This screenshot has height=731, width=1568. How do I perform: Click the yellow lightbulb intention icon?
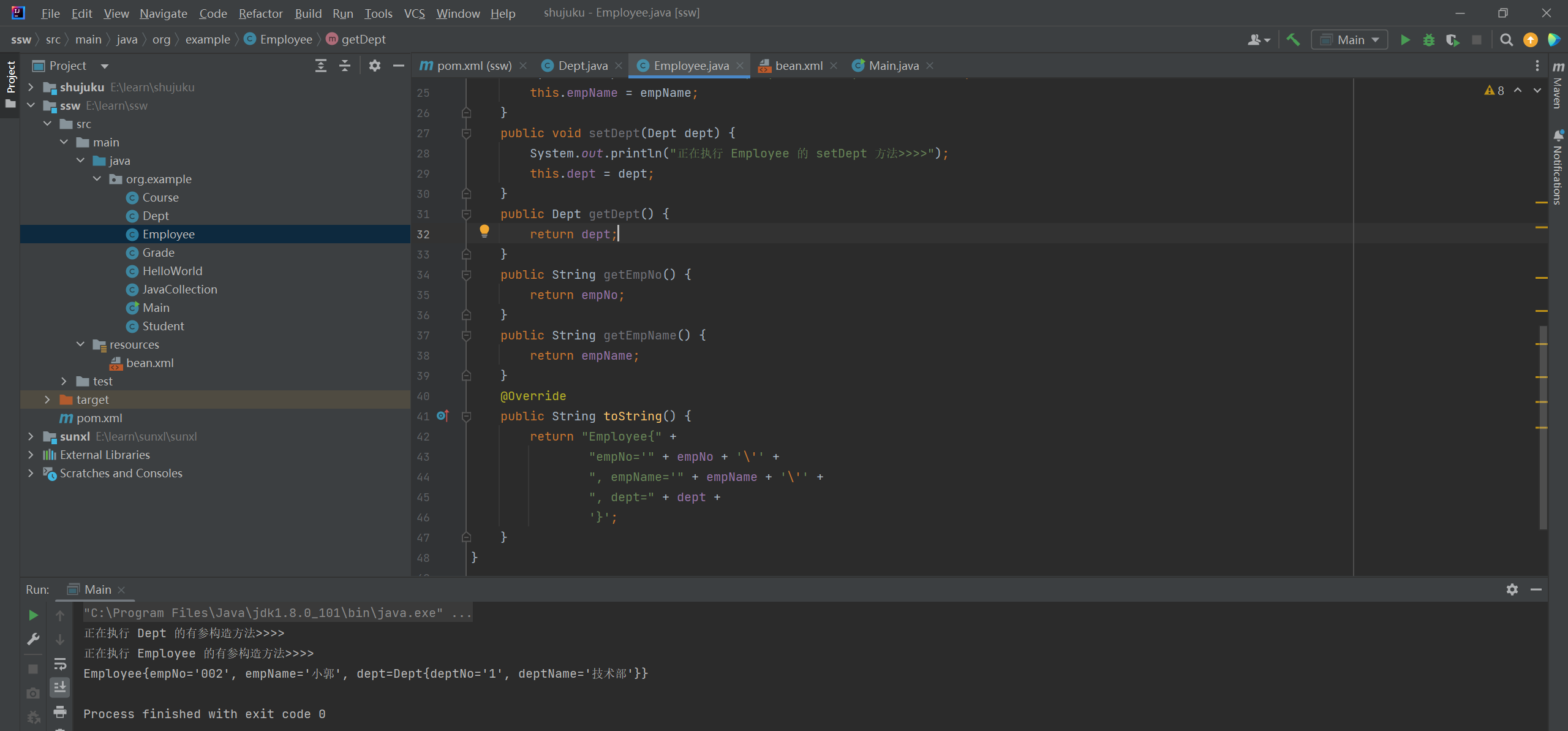point(484,231)
